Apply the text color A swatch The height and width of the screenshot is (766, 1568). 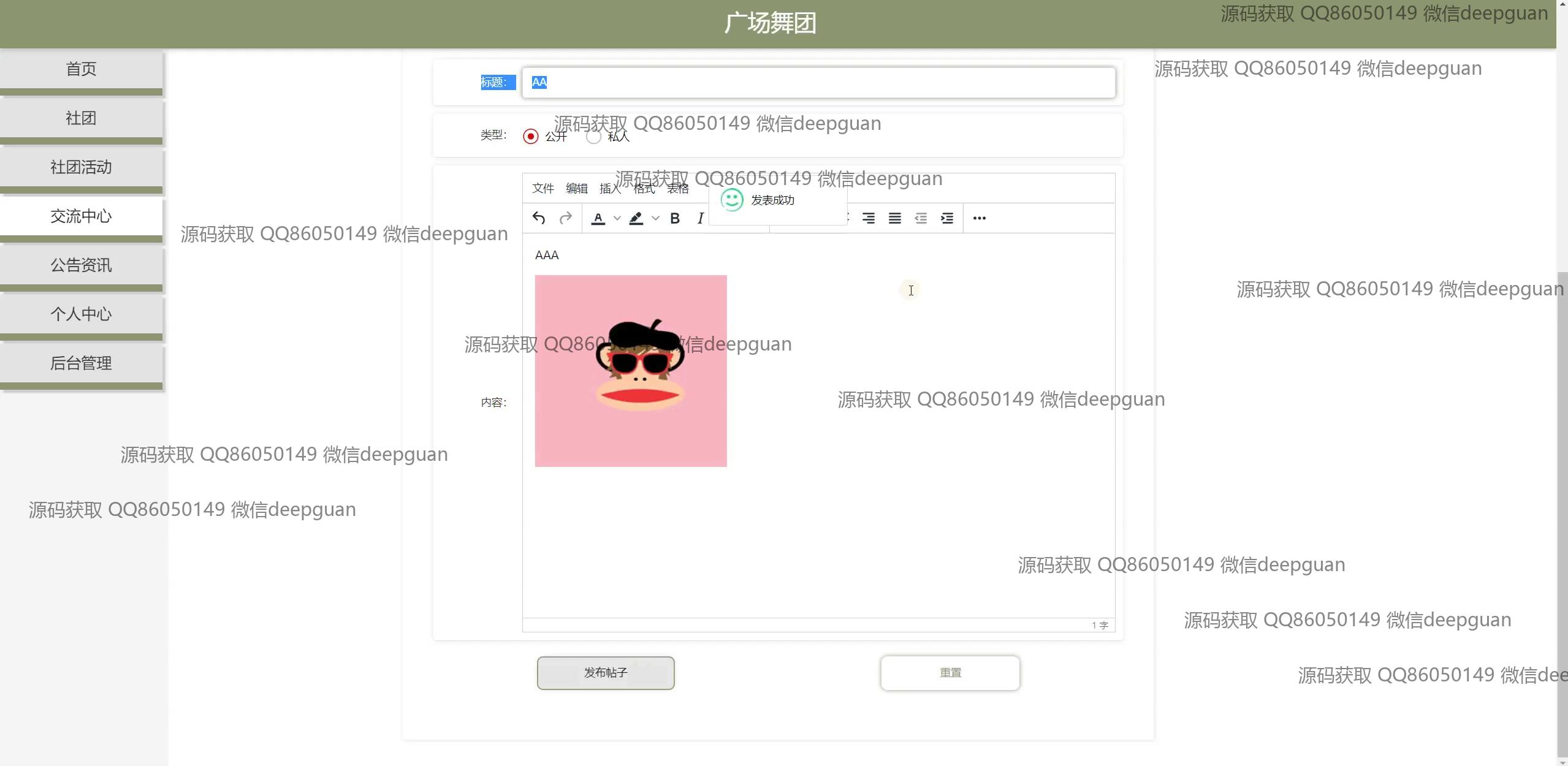[598, 218]
